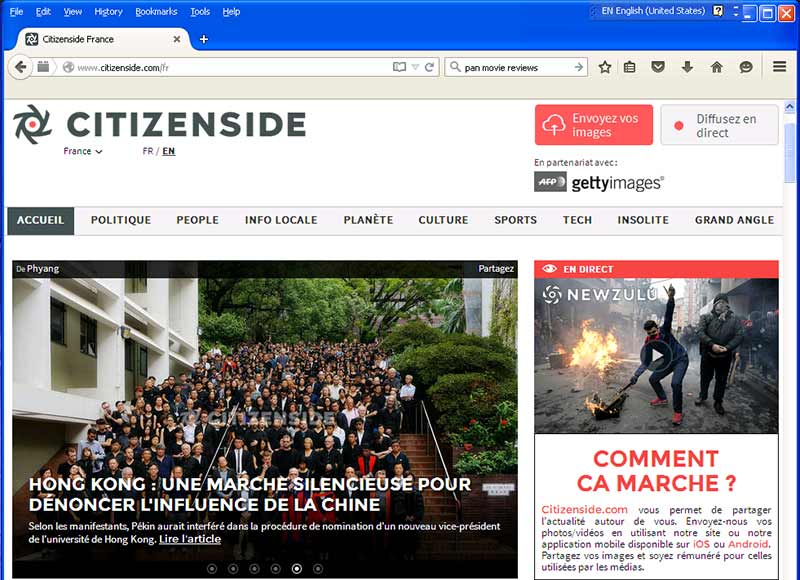Click the search magnifier icon
The height and width of the screenshot is (580, 800).
455,67
